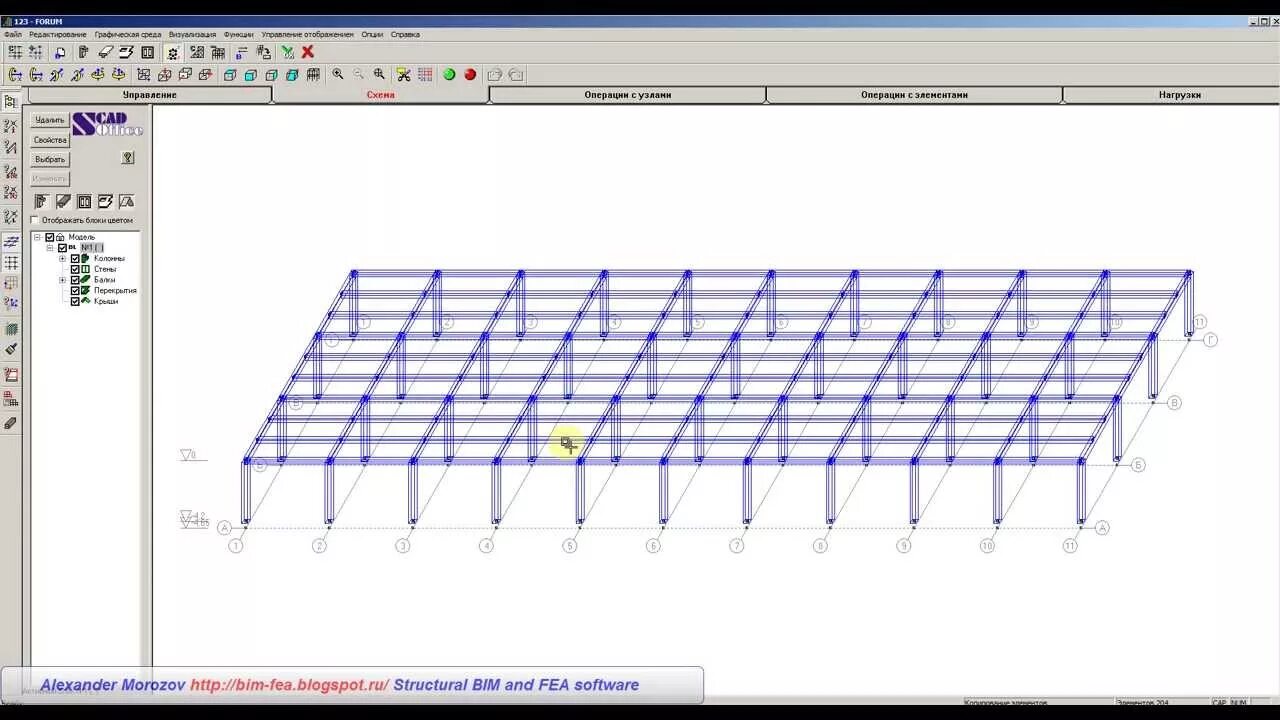Uncheck the Крыши checkbox

tap(75, 301)
